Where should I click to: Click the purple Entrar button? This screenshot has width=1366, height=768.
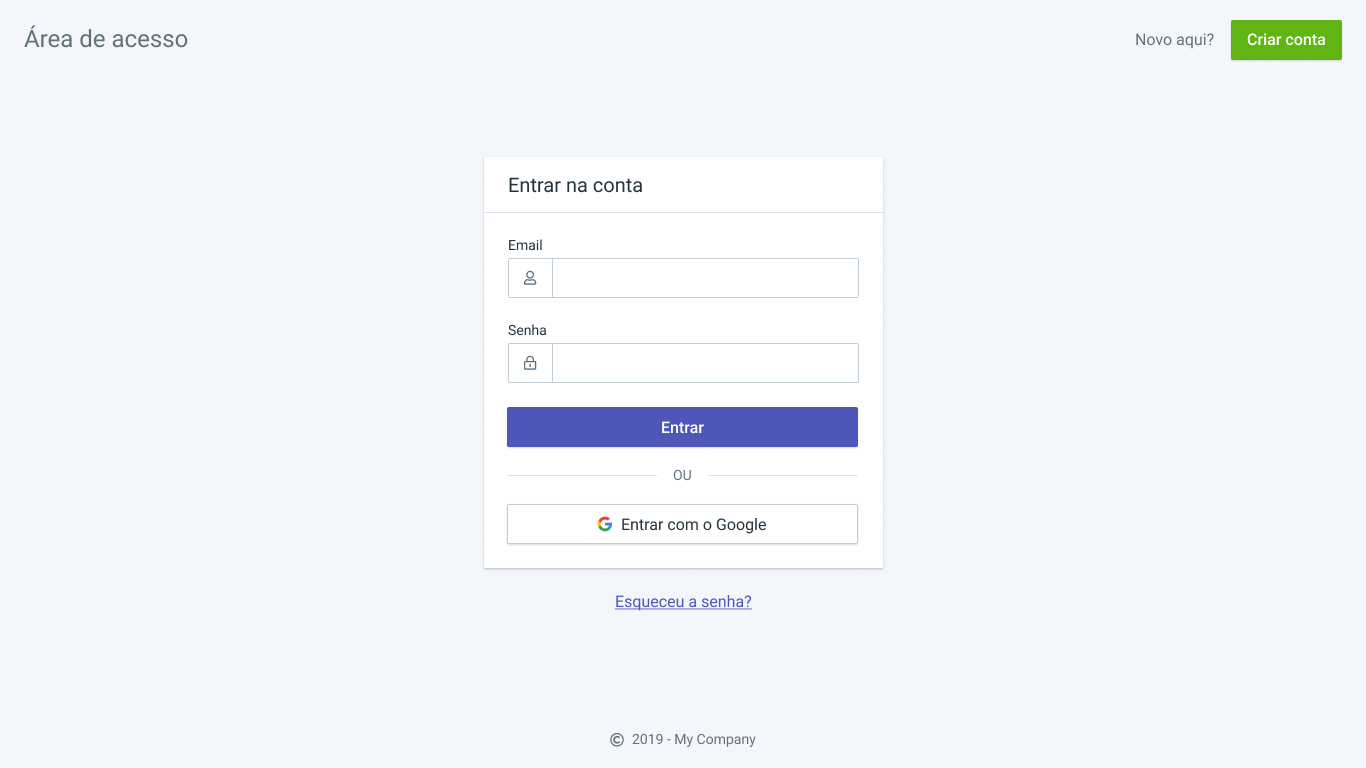coord(682,427)
